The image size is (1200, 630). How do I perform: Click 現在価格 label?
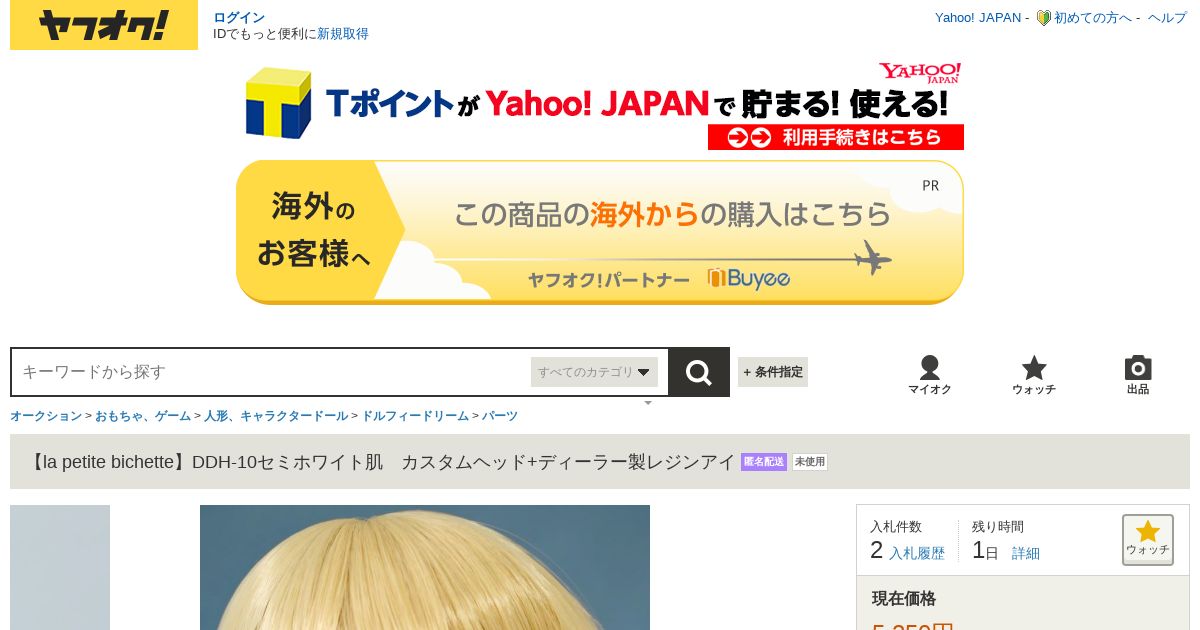pos(904,598)
